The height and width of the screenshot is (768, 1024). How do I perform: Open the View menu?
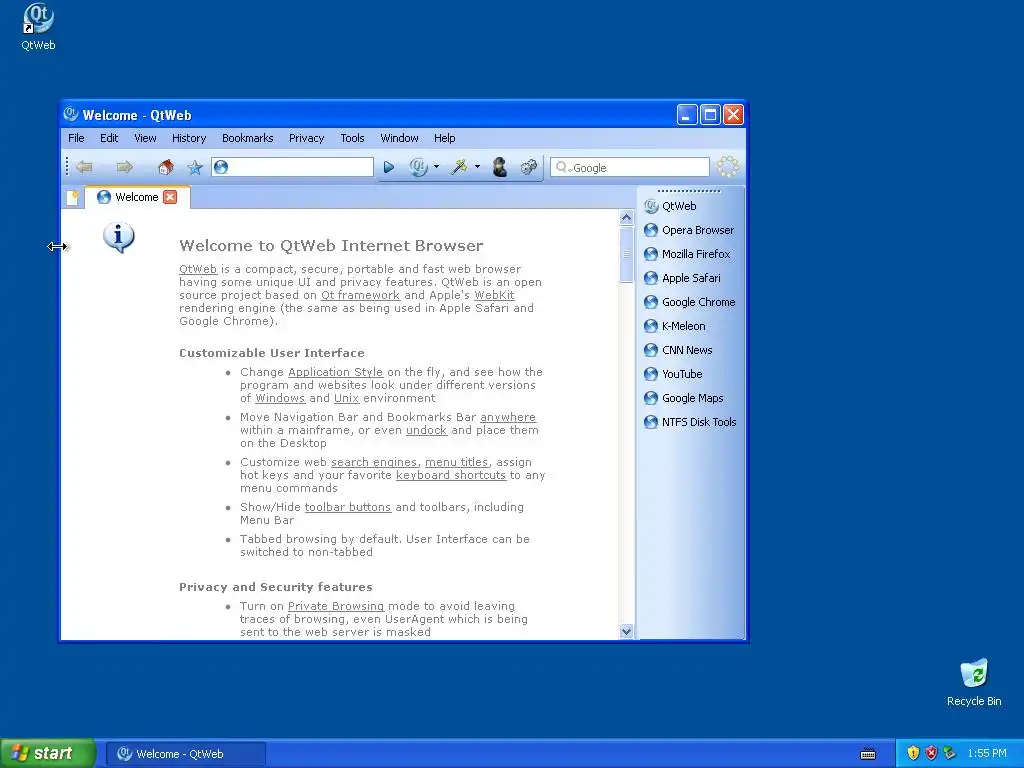pyautogui.click(x=145, y=138)
